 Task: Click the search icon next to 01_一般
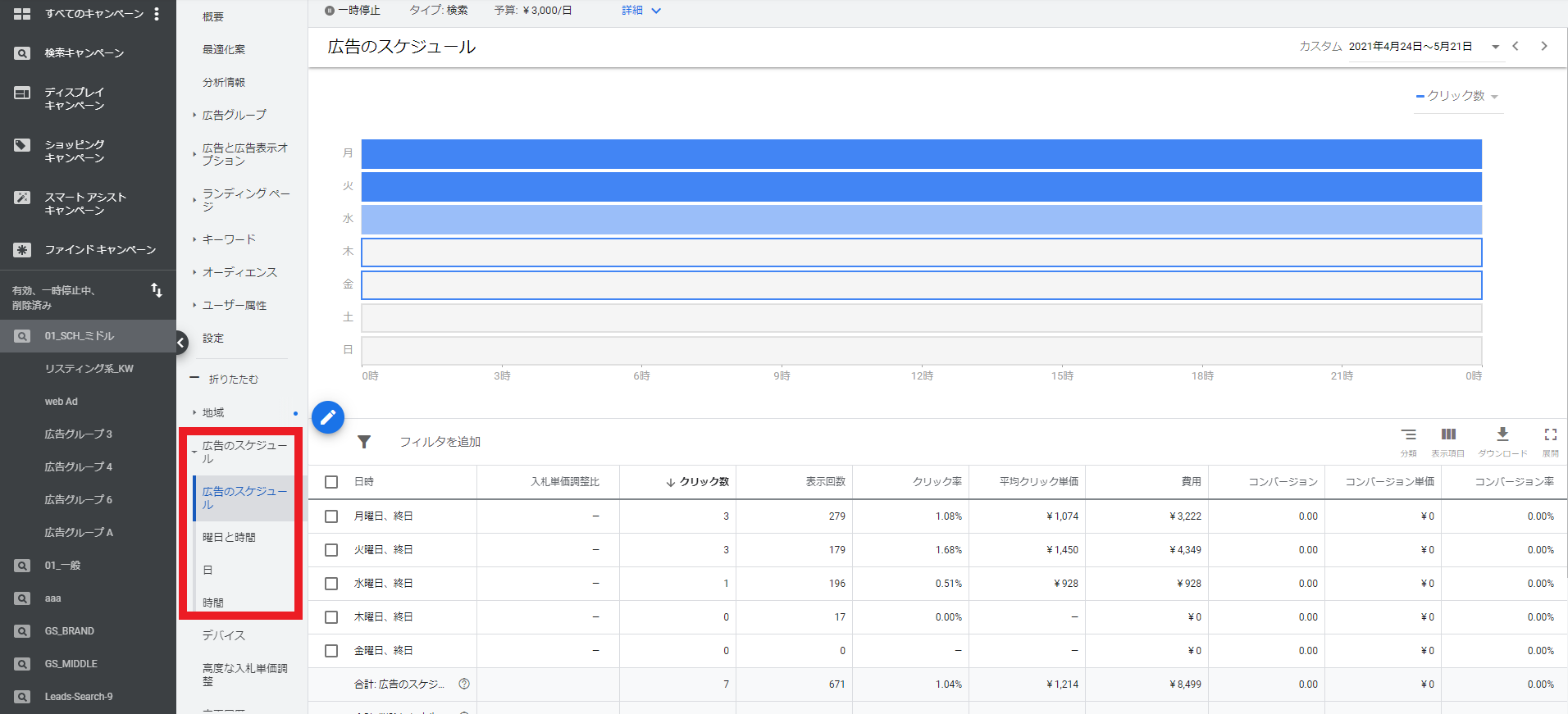tap(22, 566)
